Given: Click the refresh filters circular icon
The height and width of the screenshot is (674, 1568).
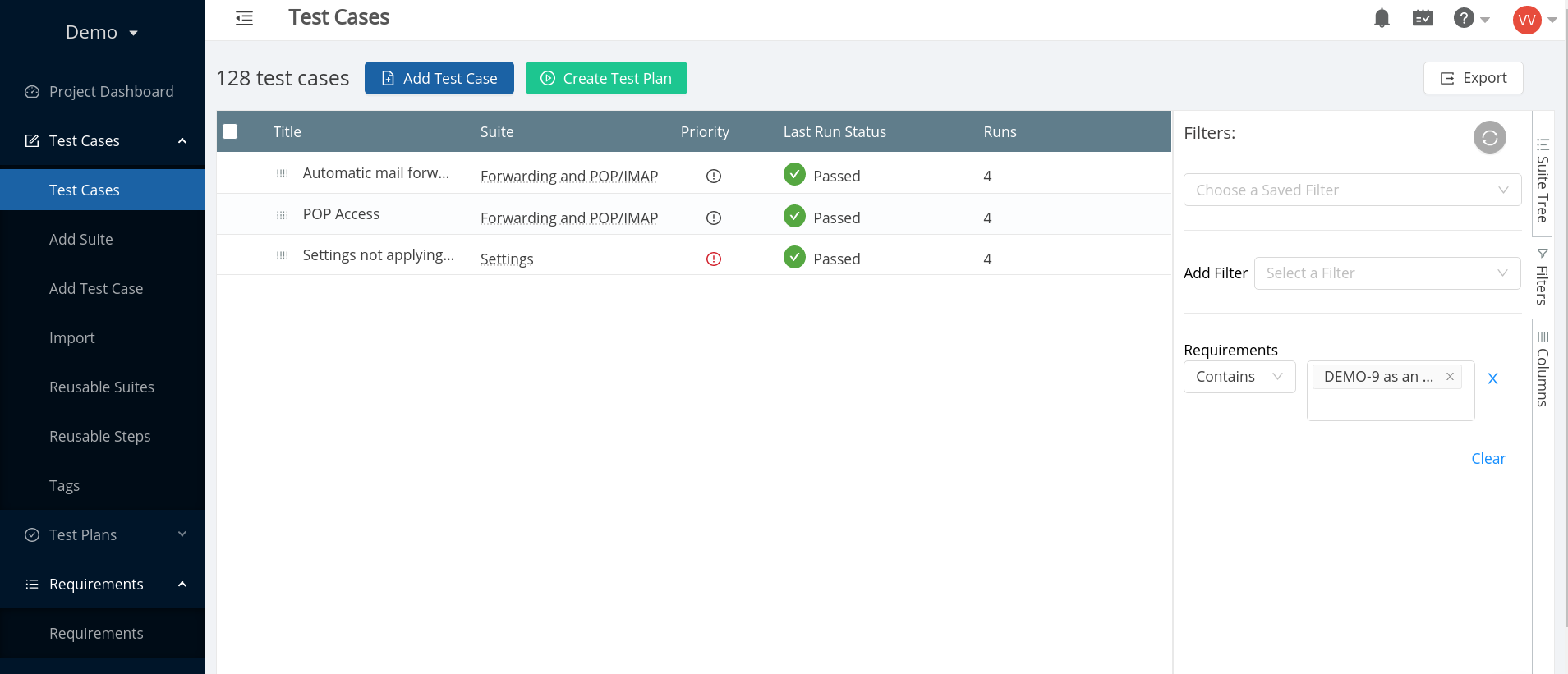Looking at the screenshot, I should [x=1489, y=137].
